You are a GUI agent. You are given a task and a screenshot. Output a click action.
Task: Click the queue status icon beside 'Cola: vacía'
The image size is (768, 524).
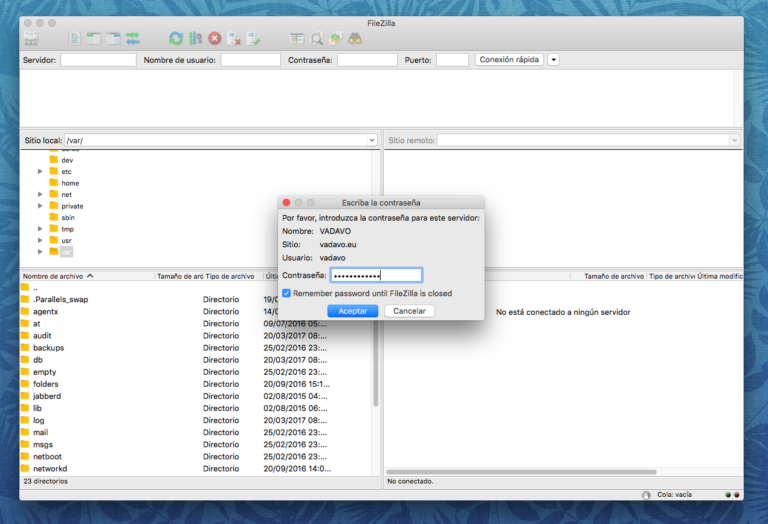[647, 495]
